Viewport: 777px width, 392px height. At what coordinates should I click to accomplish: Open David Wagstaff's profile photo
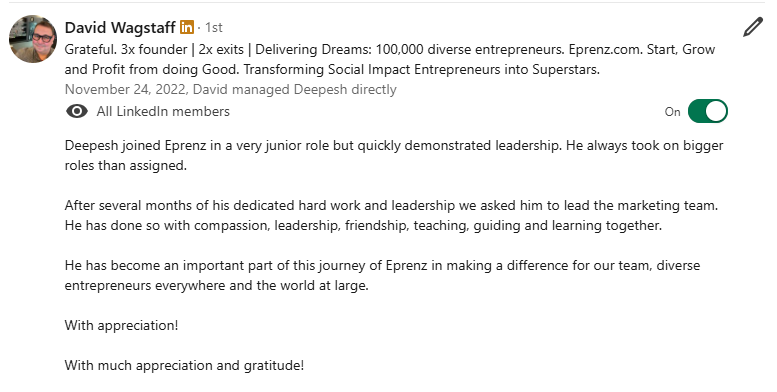click(33, 39)
